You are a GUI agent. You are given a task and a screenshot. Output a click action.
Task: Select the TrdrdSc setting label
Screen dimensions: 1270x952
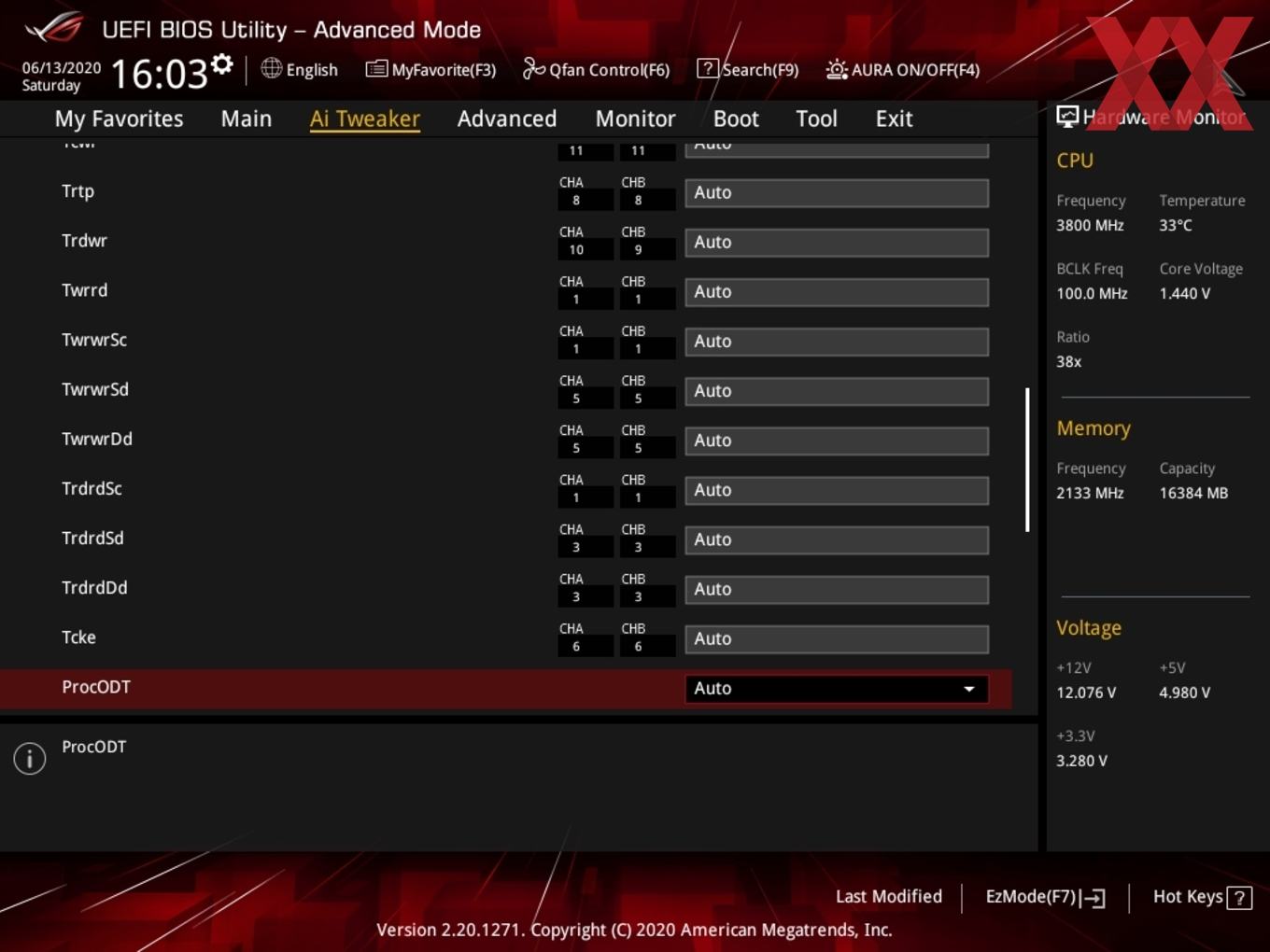point(92,488)
